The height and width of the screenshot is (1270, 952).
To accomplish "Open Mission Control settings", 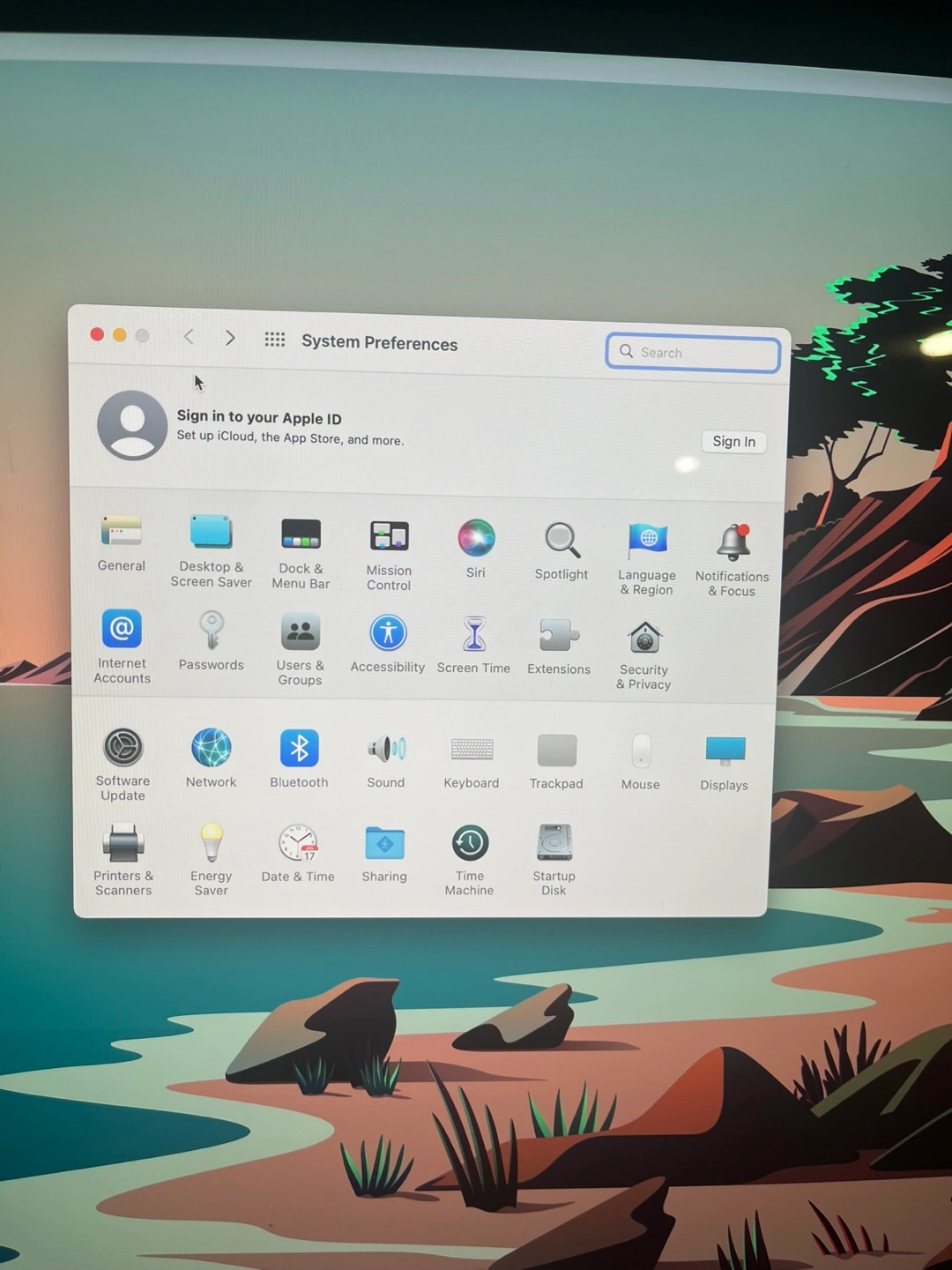I will pos(389,536).
